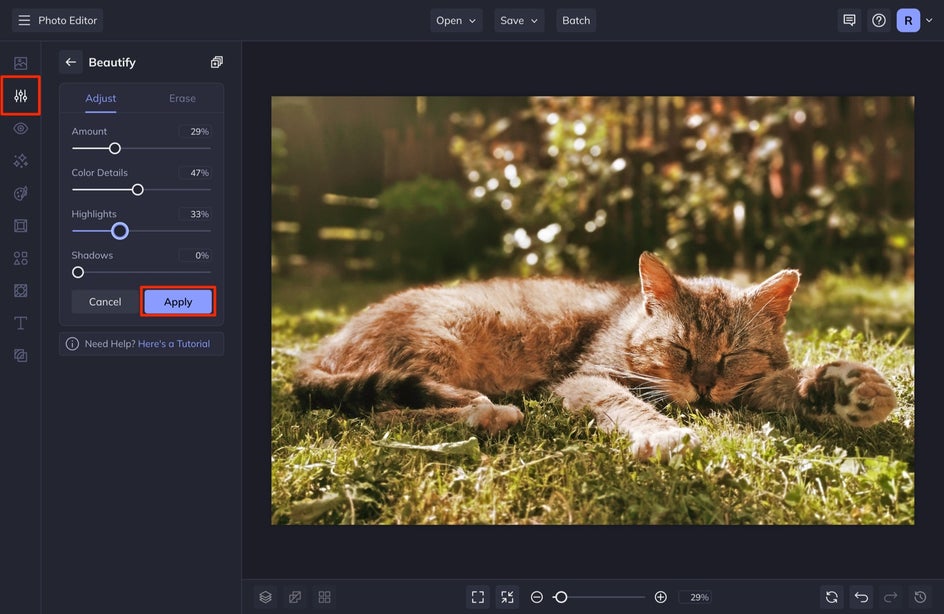Click the Highlights slider handle

pyautogui.click(x=119, y=231)
